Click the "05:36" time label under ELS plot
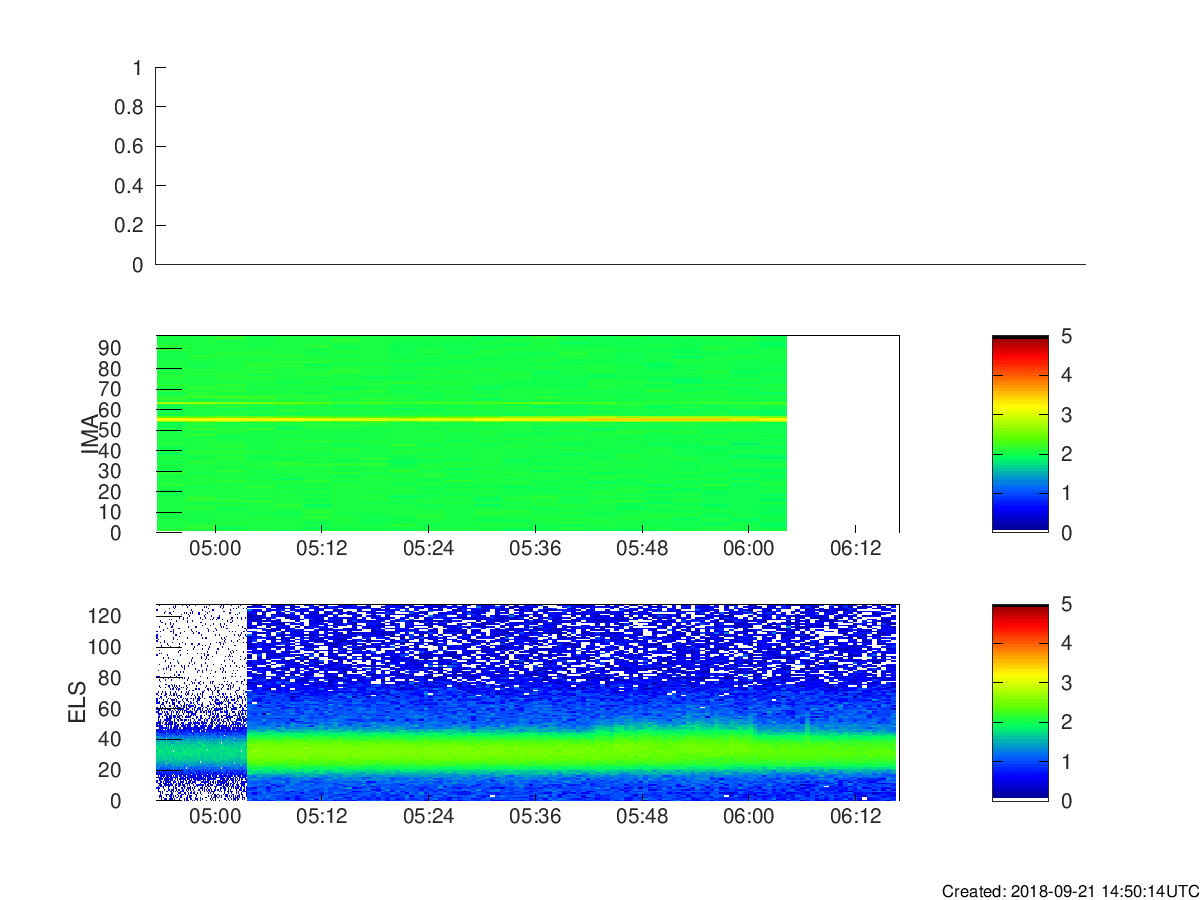Screen dimensions: 1200x900 tap(535, 817)
